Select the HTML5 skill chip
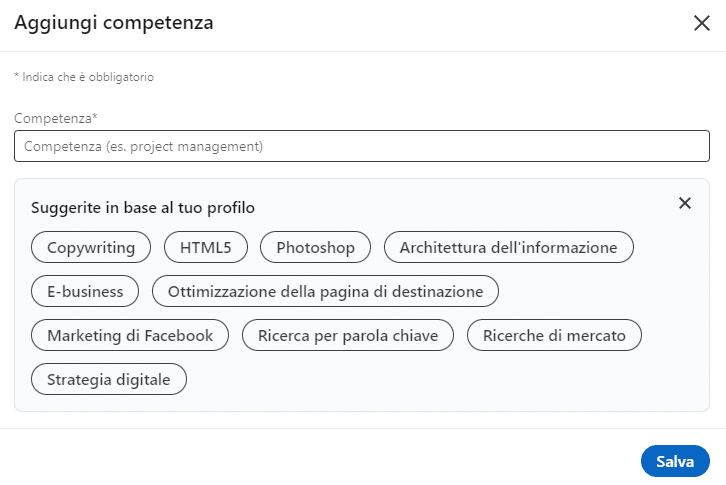The image size is (726, 485). (206, 247)
